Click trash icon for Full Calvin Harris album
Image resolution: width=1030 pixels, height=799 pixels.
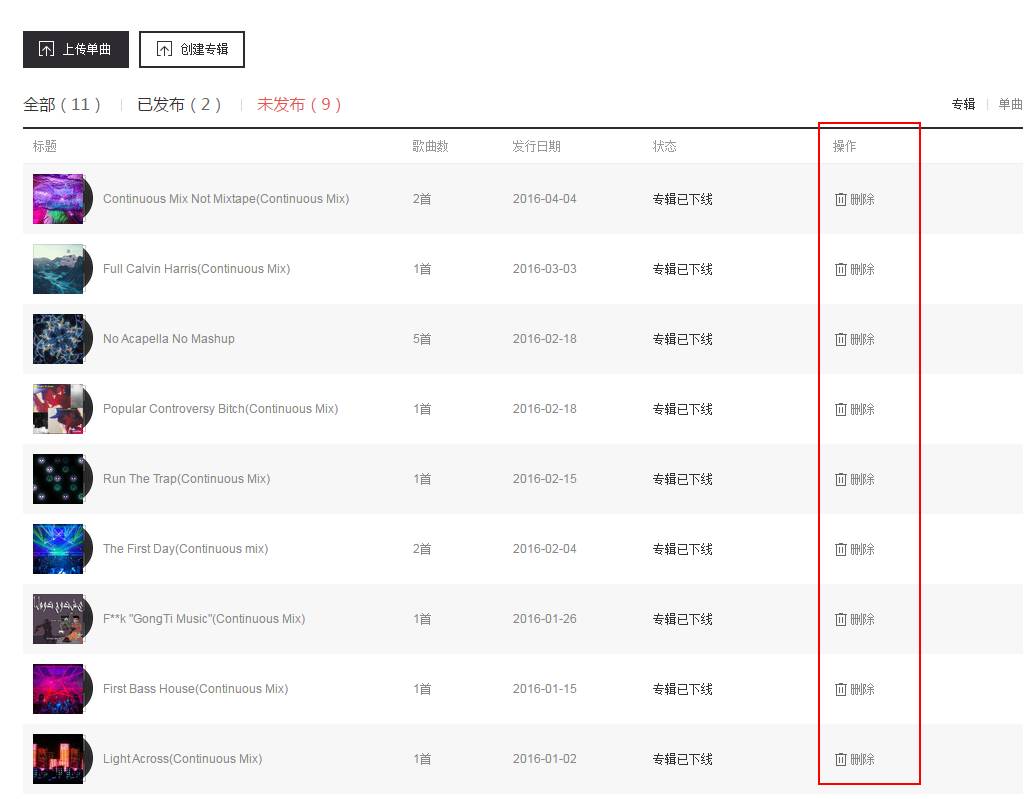click(x=841, y=269)
